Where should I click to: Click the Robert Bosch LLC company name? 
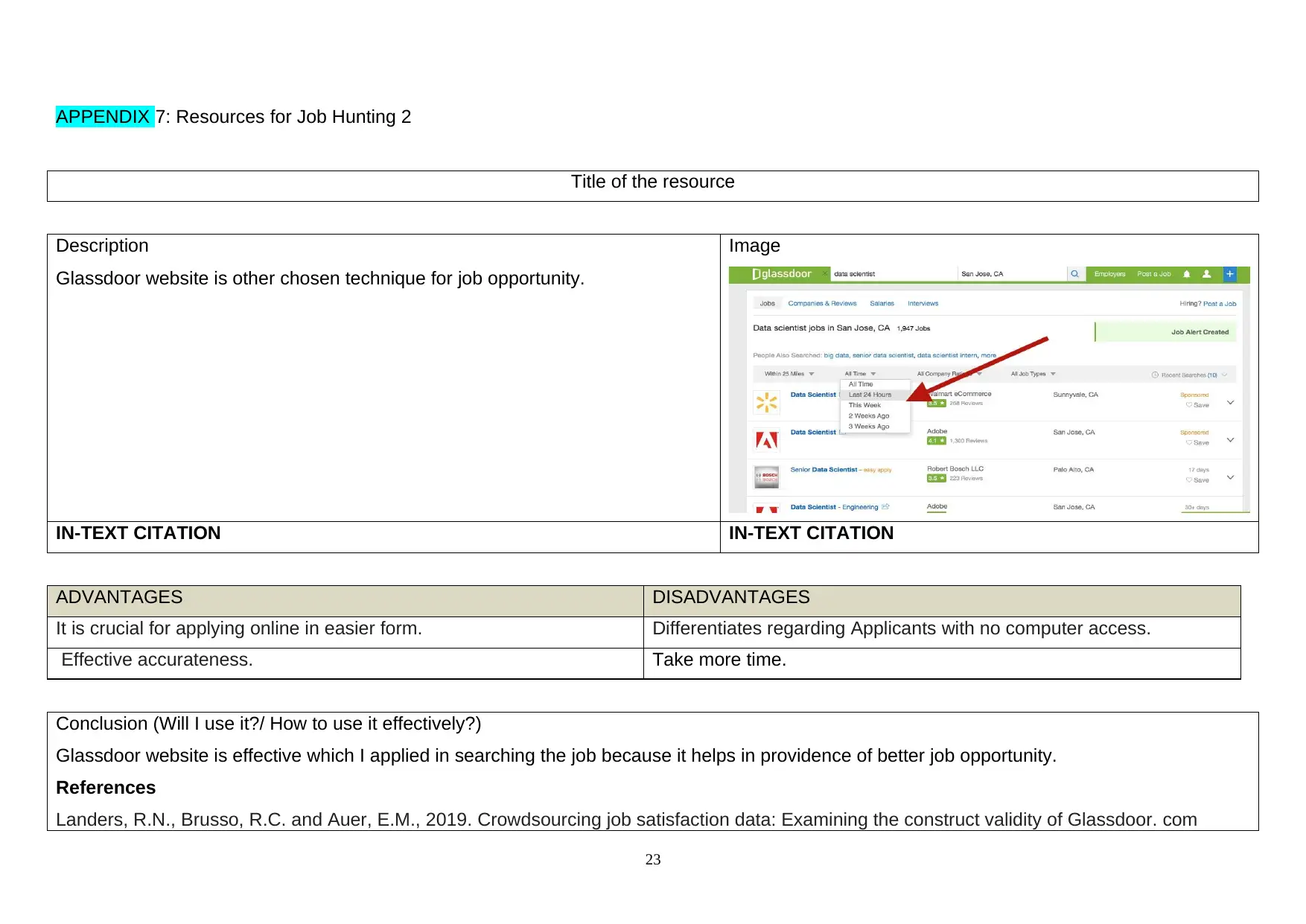[x=955, y=469]
